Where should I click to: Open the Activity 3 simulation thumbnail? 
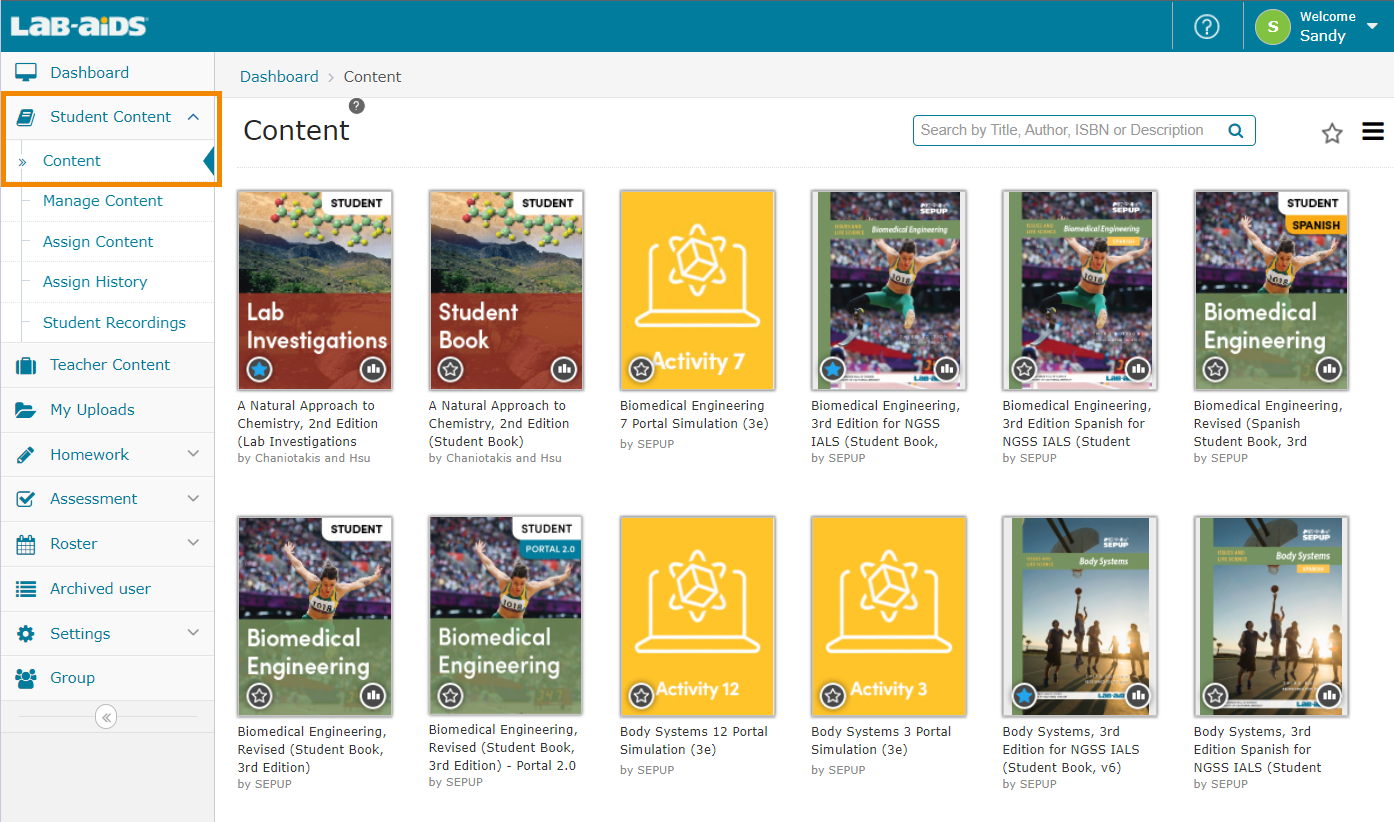pos(888,615)
